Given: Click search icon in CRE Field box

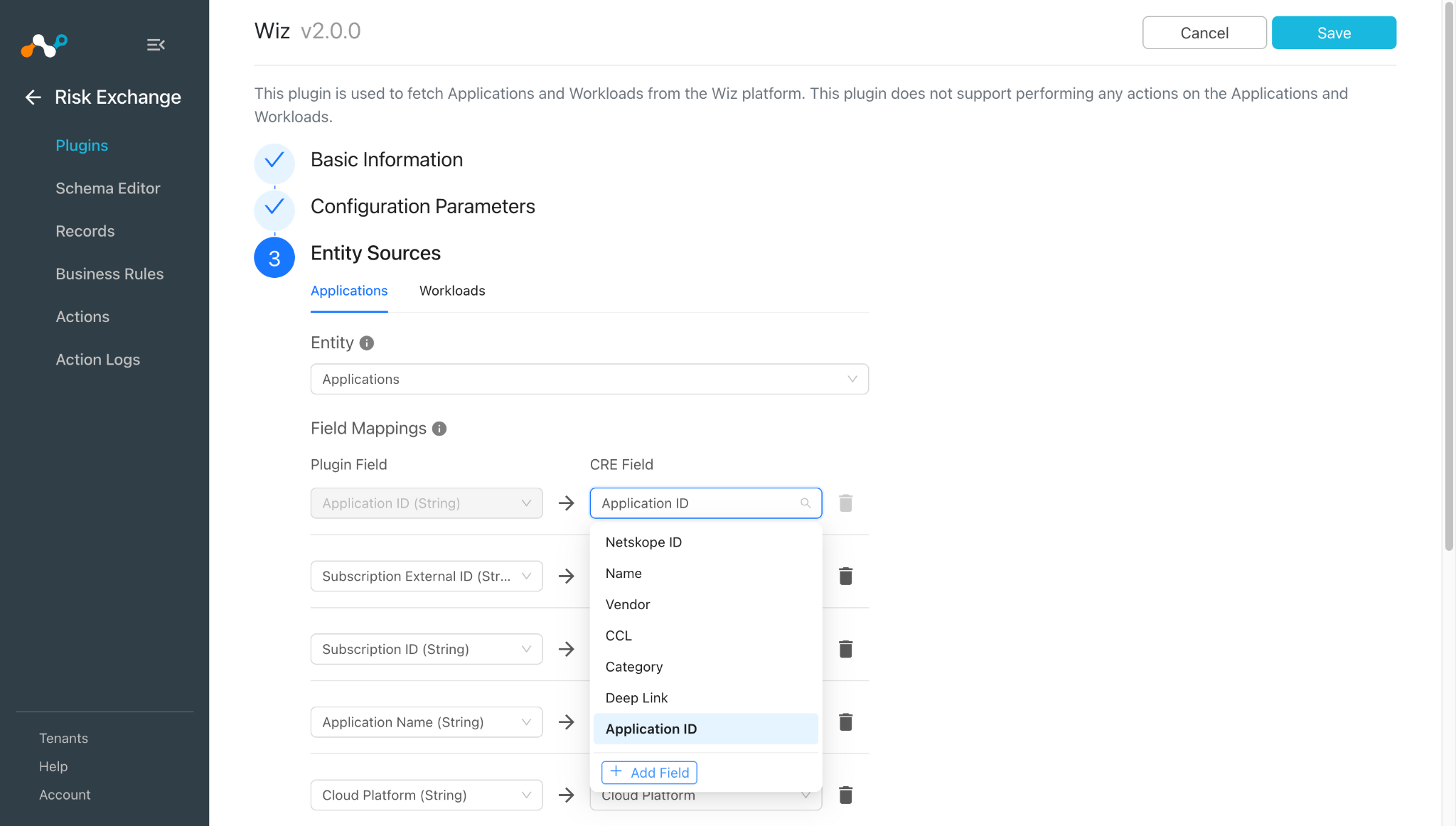Looking at the screenshot, I should point(805,503).
